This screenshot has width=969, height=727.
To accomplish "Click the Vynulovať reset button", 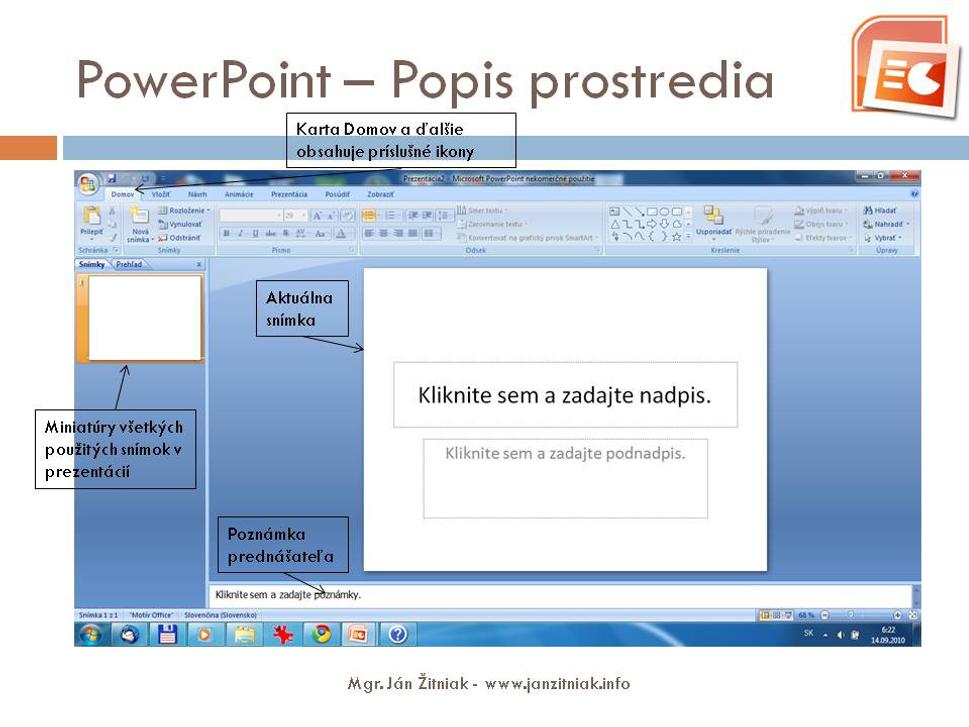I will pos(180,224).
